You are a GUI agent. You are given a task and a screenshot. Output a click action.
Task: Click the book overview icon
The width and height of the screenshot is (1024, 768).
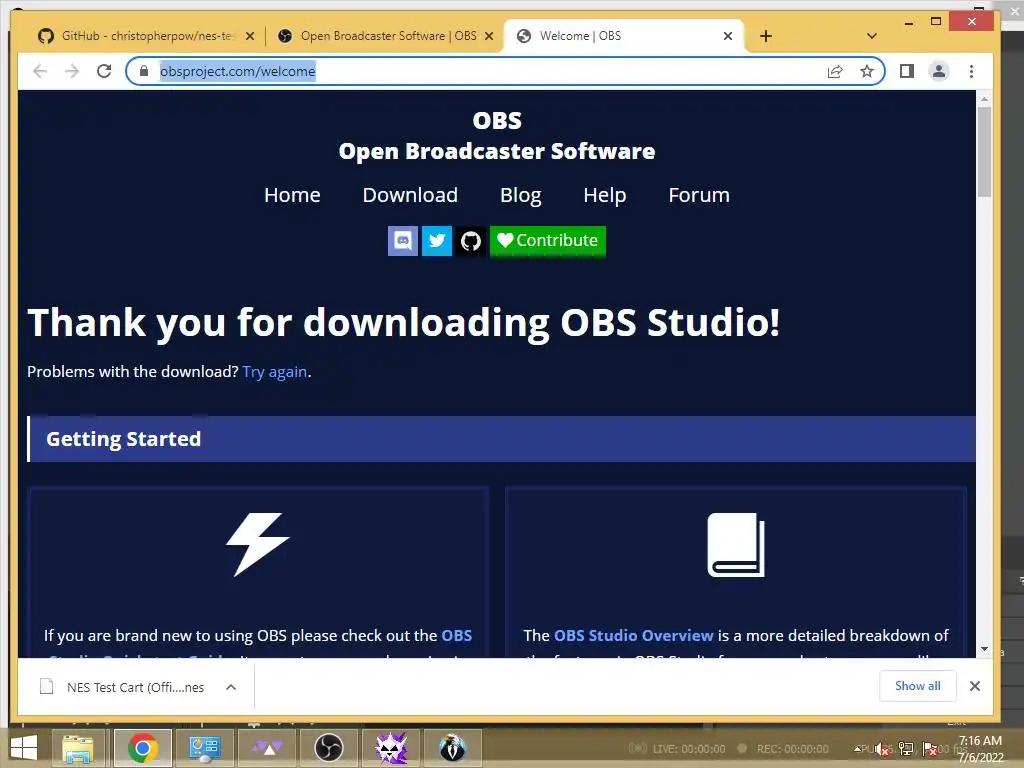click(736, 545)
